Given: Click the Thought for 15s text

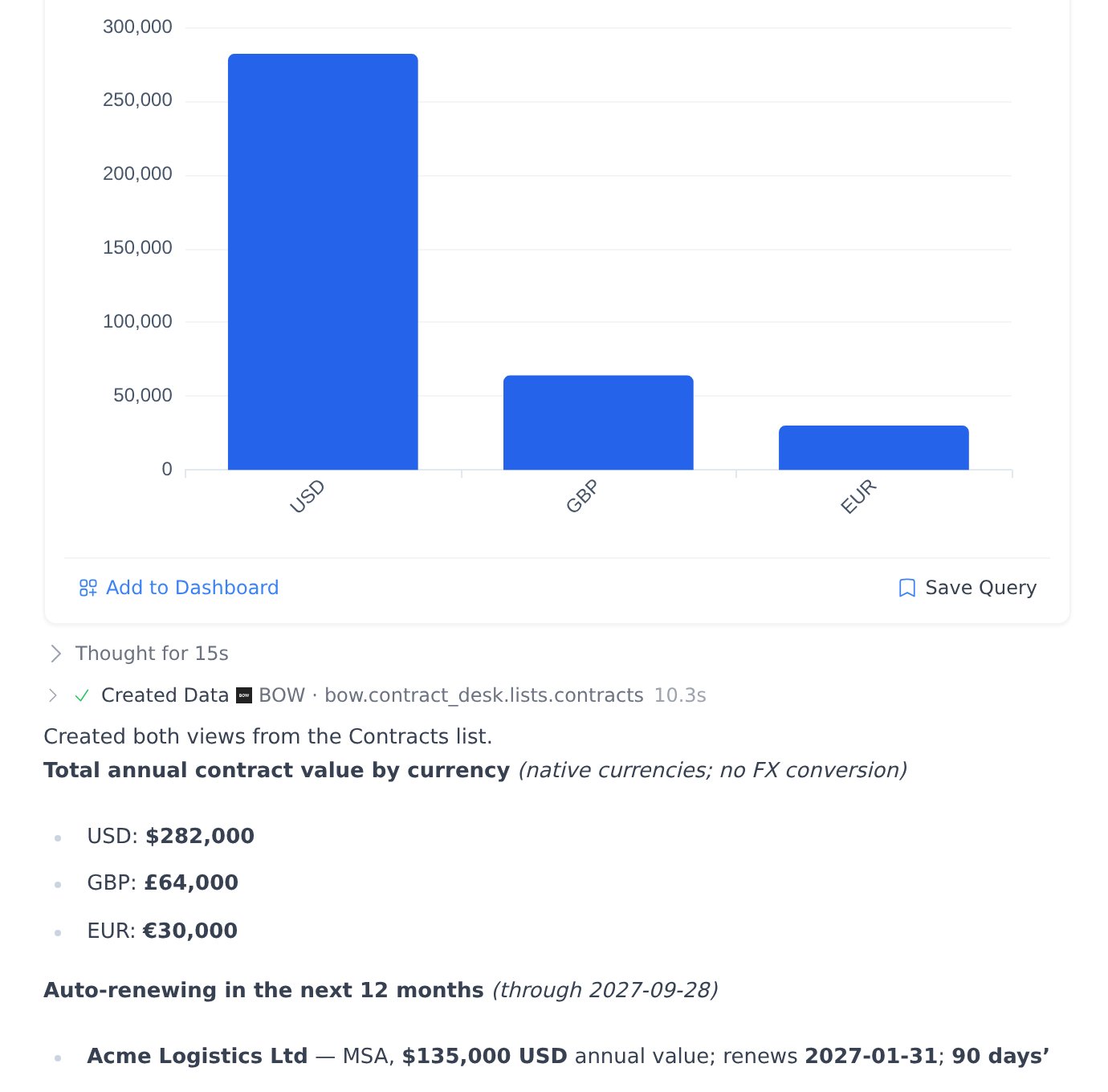Looking at the screenshot, I should click(152, 654).
